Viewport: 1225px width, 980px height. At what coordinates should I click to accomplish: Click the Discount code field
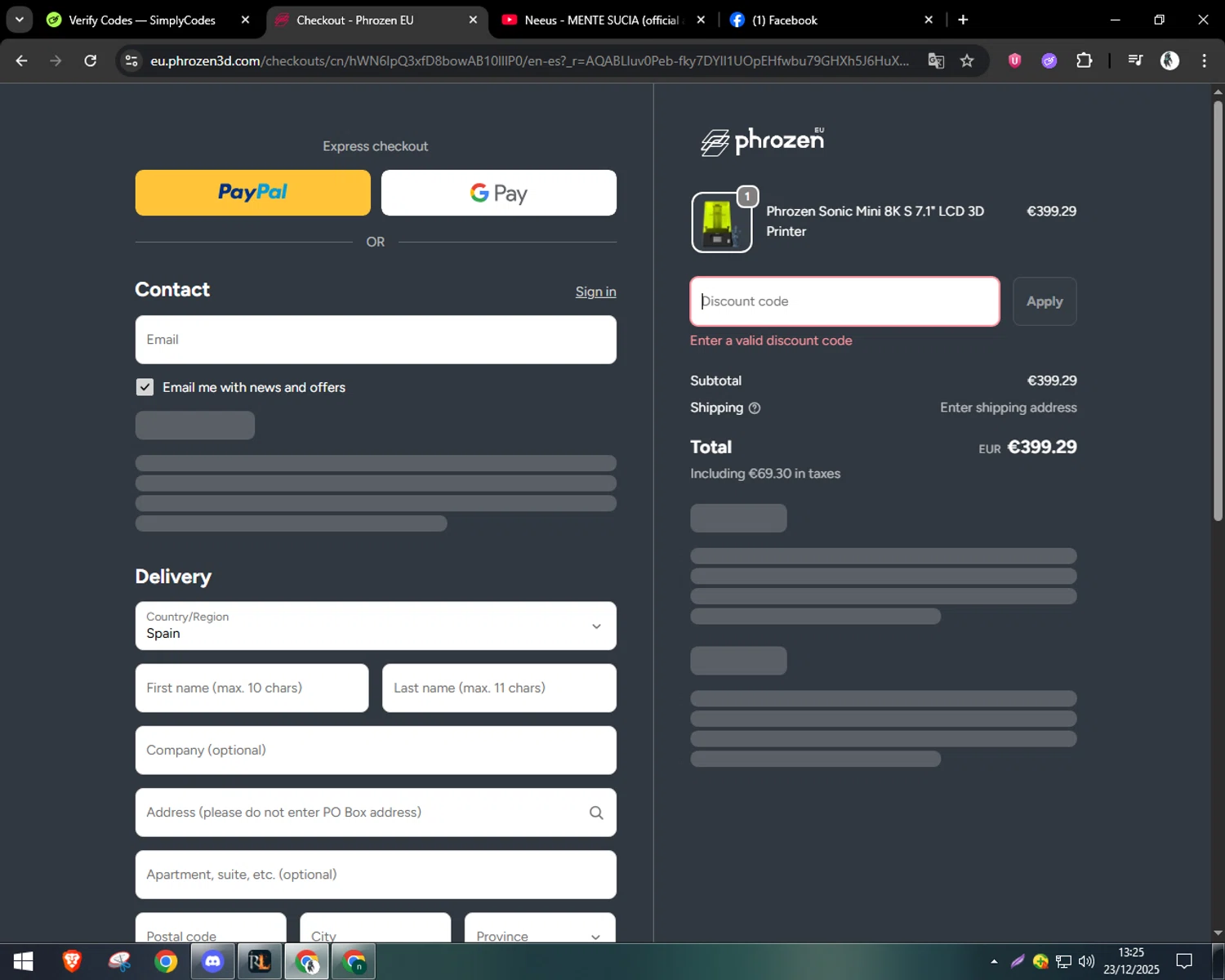click(x=844, y=301)
